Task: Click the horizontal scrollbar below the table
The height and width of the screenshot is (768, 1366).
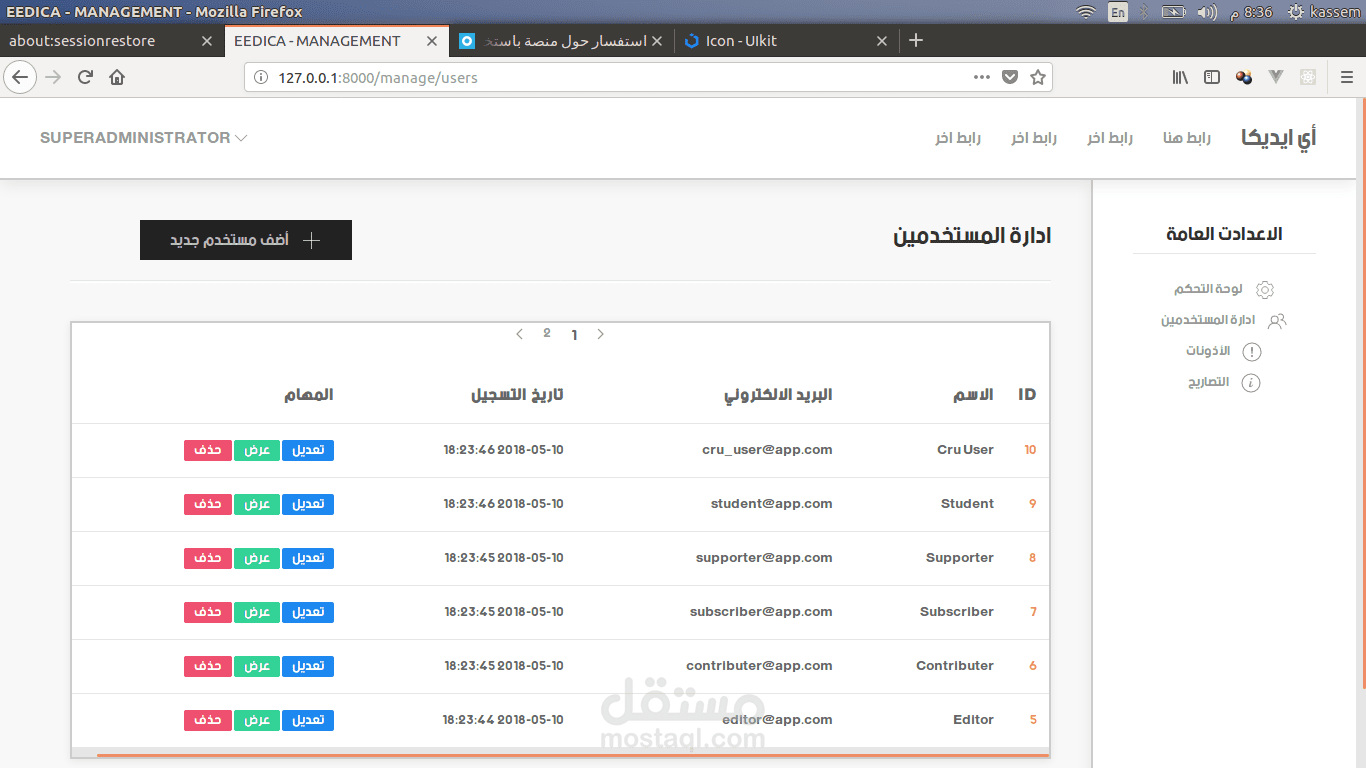Action: [560, 758]
